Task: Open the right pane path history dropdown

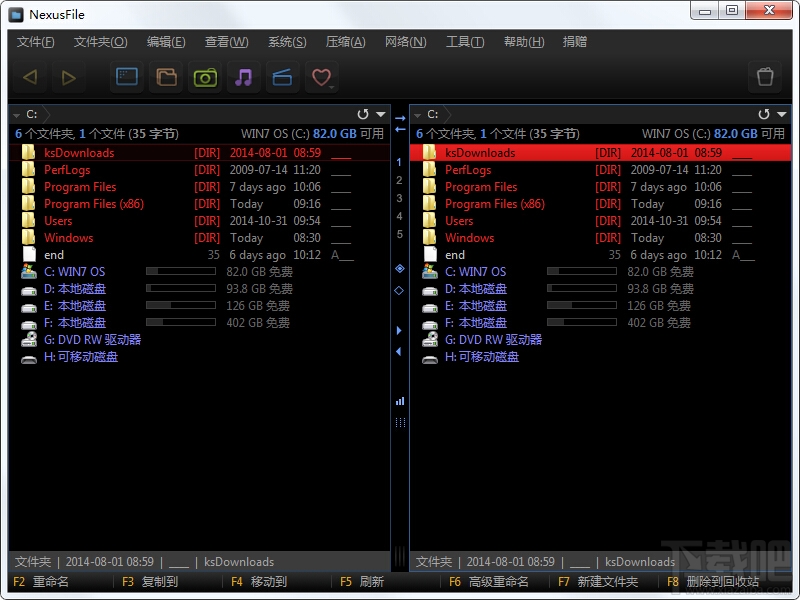Action: [x=782, y=114]
